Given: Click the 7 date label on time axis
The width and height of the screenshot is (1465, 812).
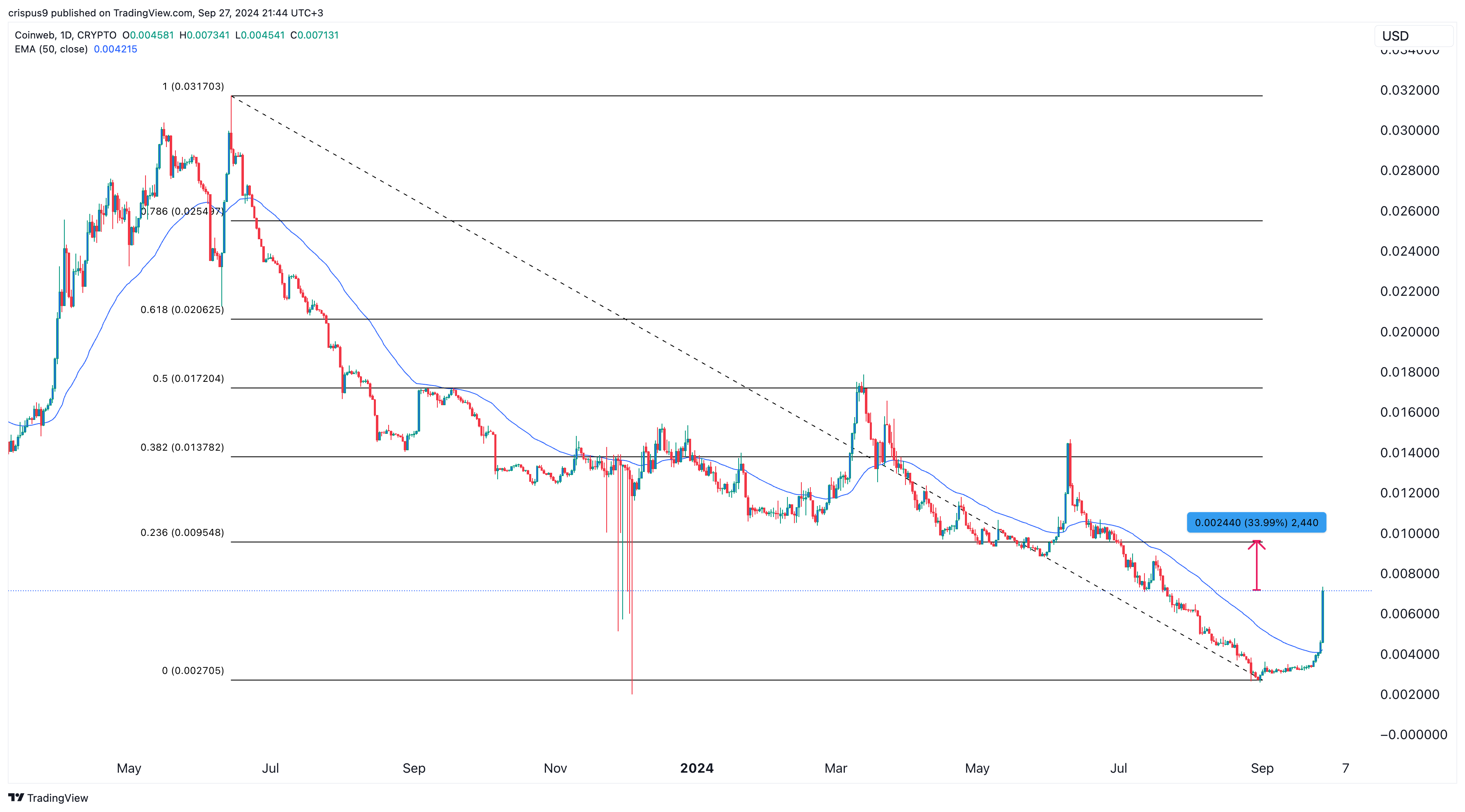Looking at the screenshot, I should point(1345,768).
